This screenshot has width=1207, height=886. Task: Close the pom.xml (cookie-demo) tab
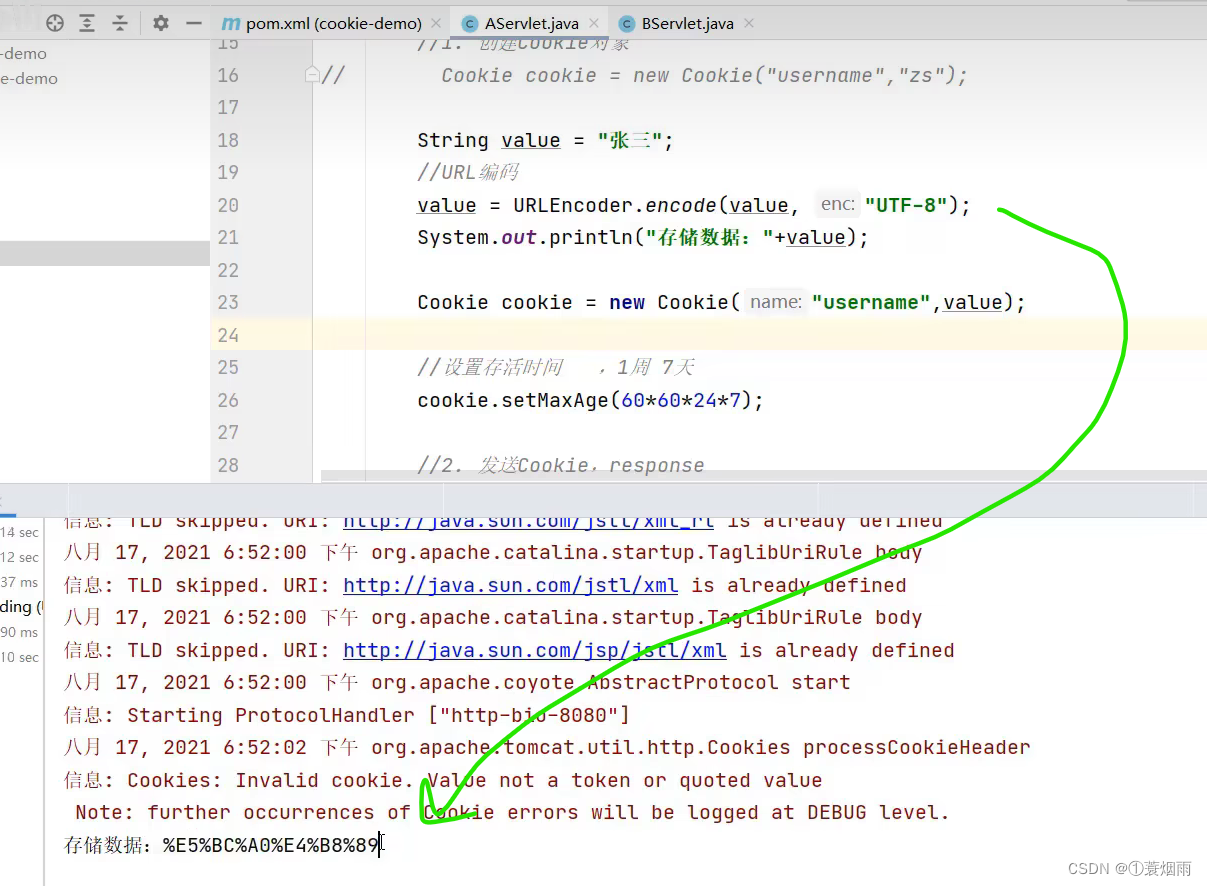point(436,23)
